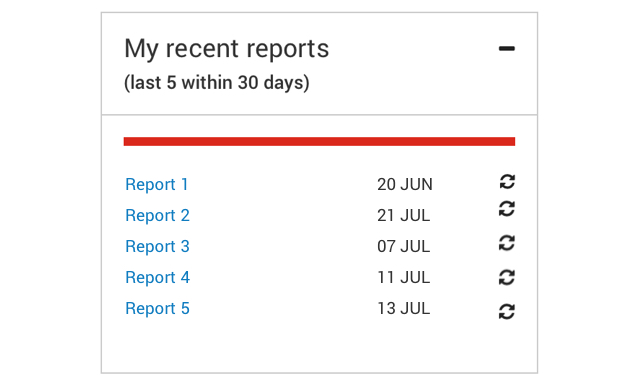View Report 3

[x=158, y=246]
